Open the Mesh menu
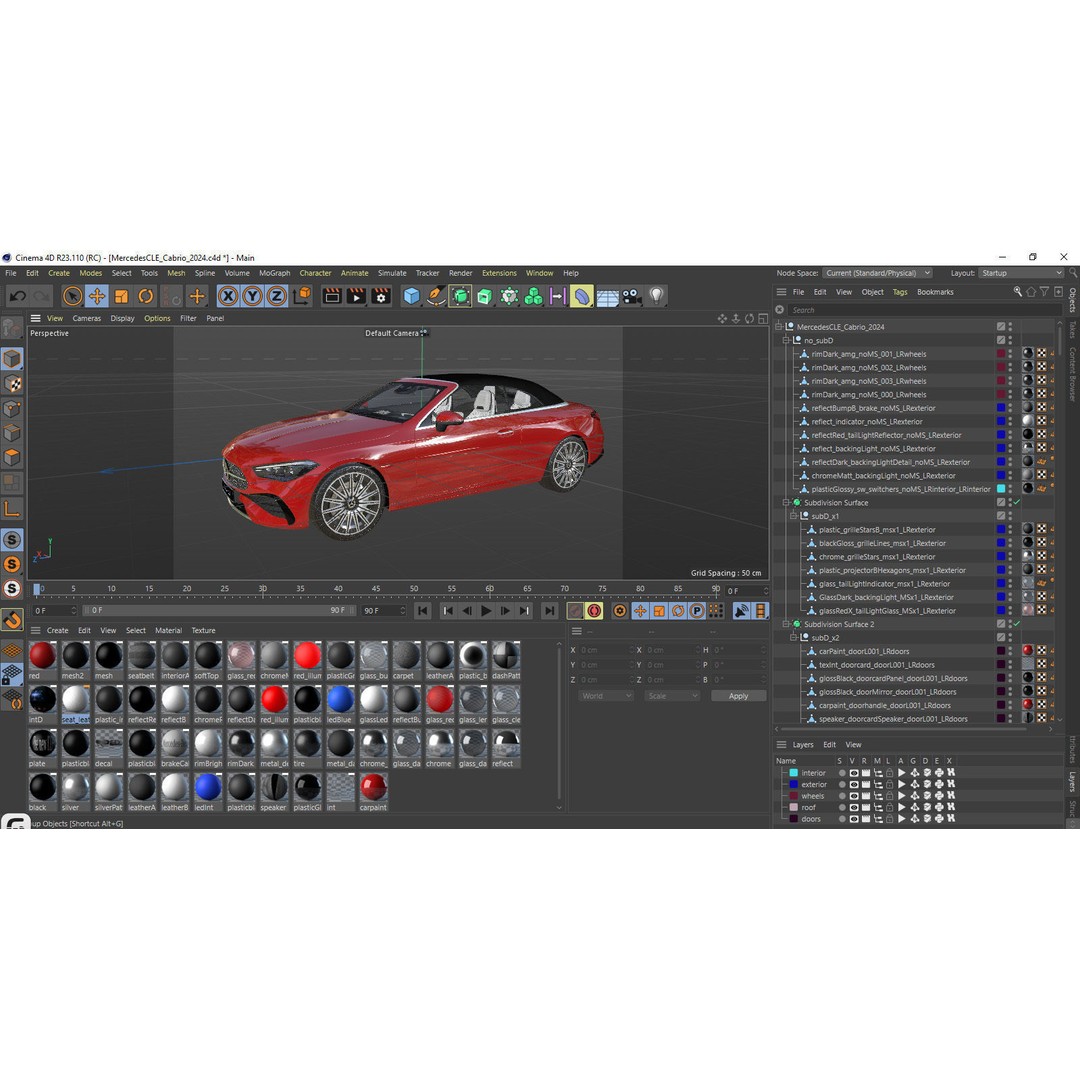 coord(176,273)
